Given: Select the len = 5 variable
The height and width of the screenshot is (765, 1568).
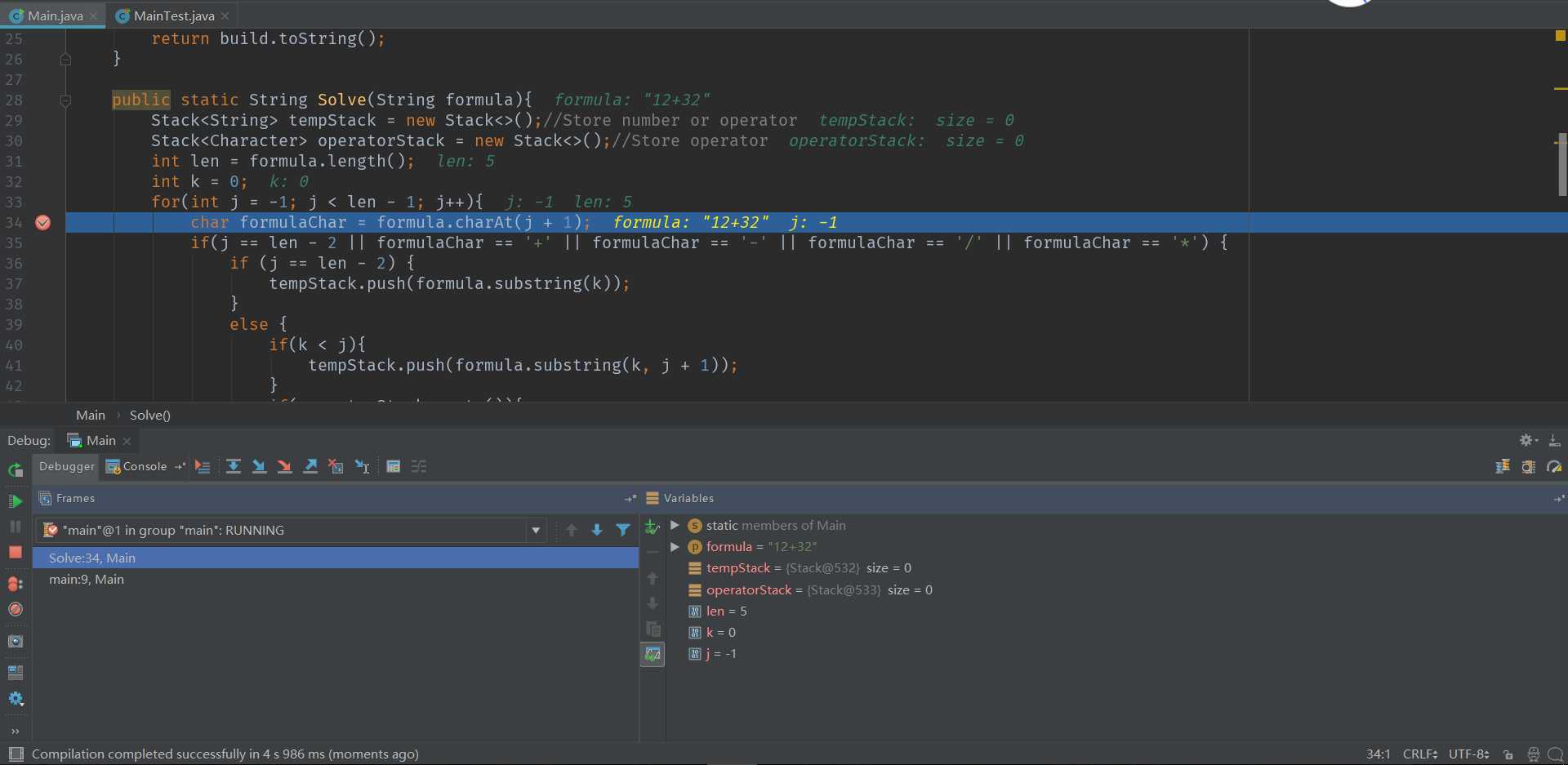Looking at the screenshot, I should click(x=1116, y=611).
